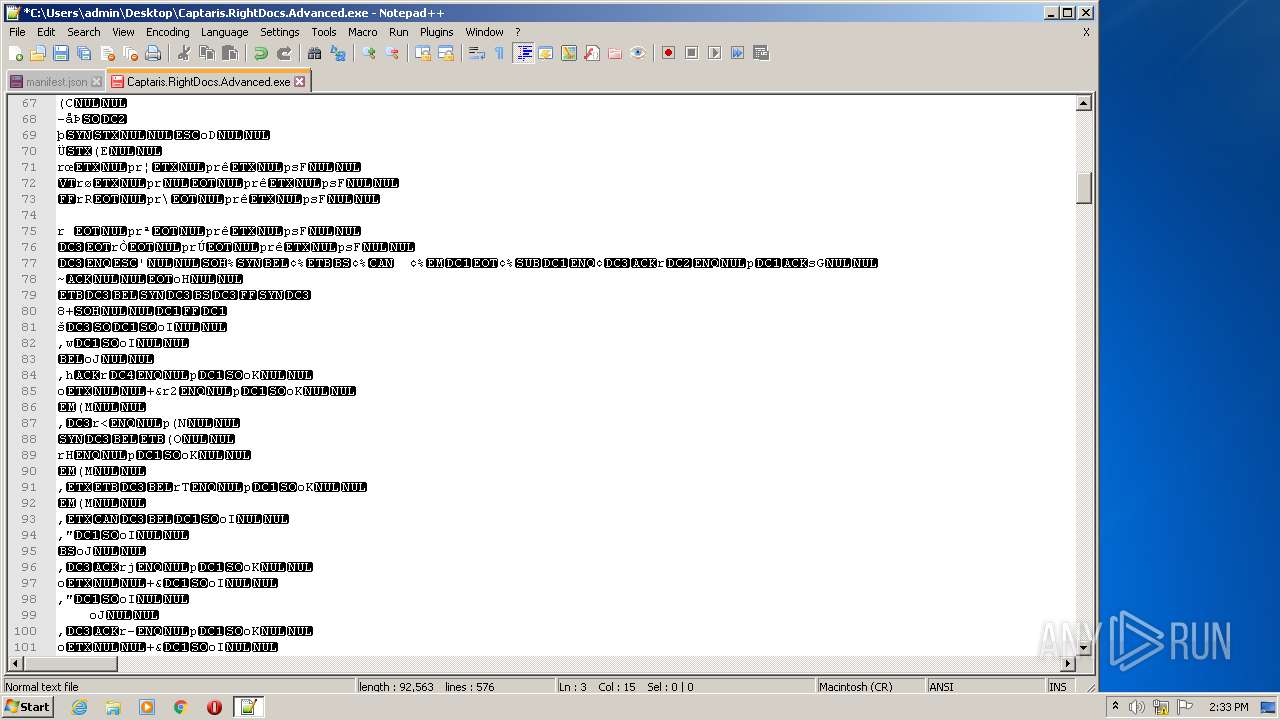Toggle synchronize horizontal scrolling
The height and width of the screenshot is (720, 1280).
445,53
